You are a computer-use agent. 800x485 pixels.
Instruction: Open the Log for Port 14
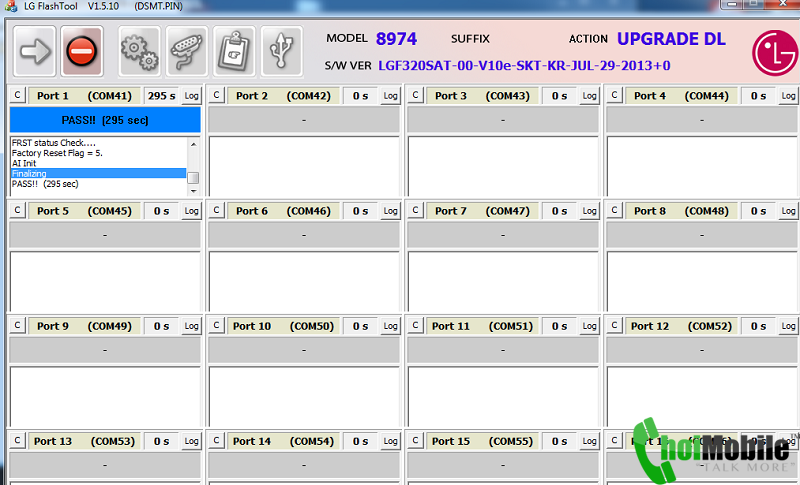click(x=390, y=442)
